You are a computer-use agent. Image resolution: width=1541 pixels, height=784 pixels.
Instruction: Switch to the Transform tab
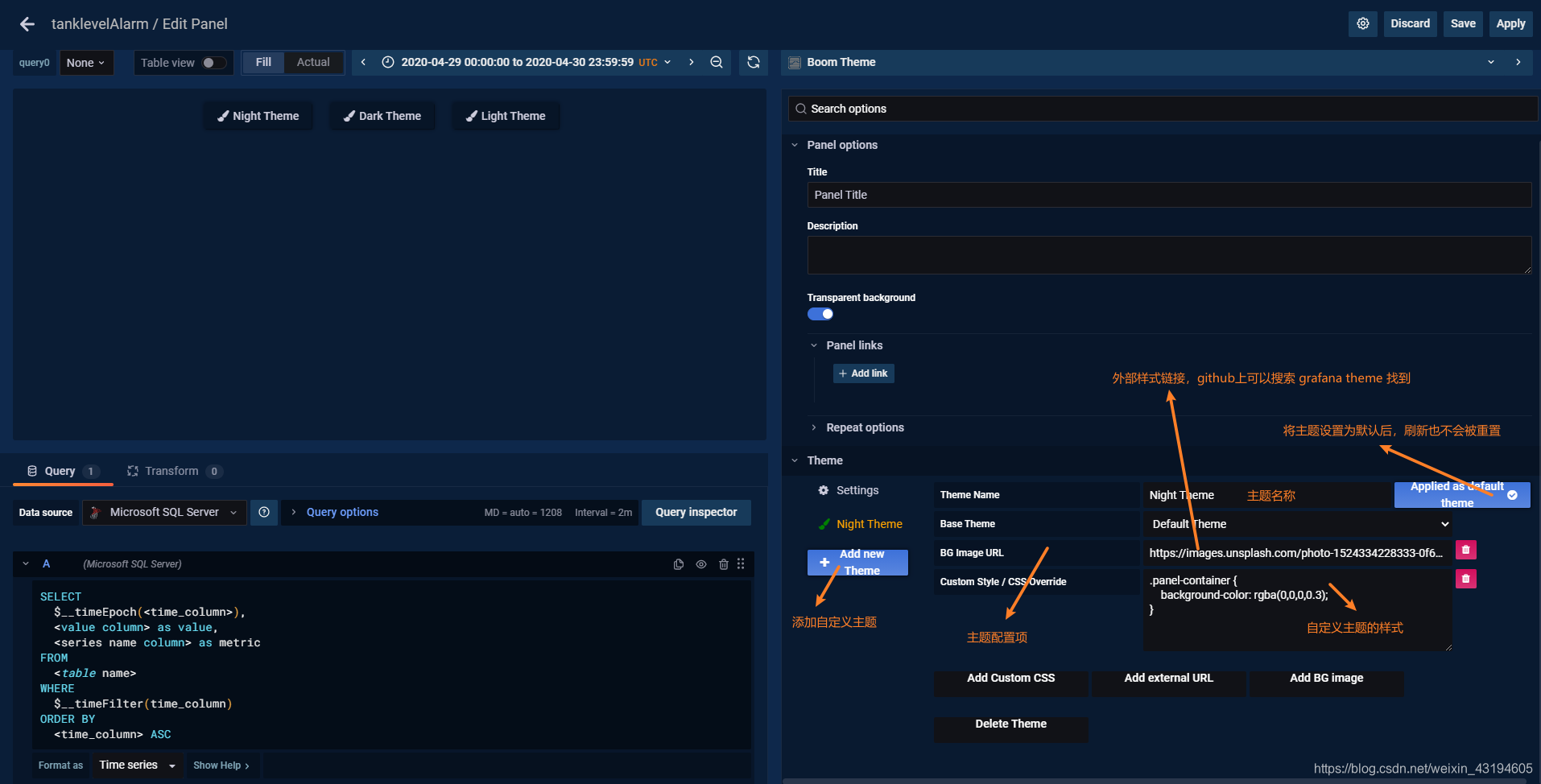(x=171, y=470)
